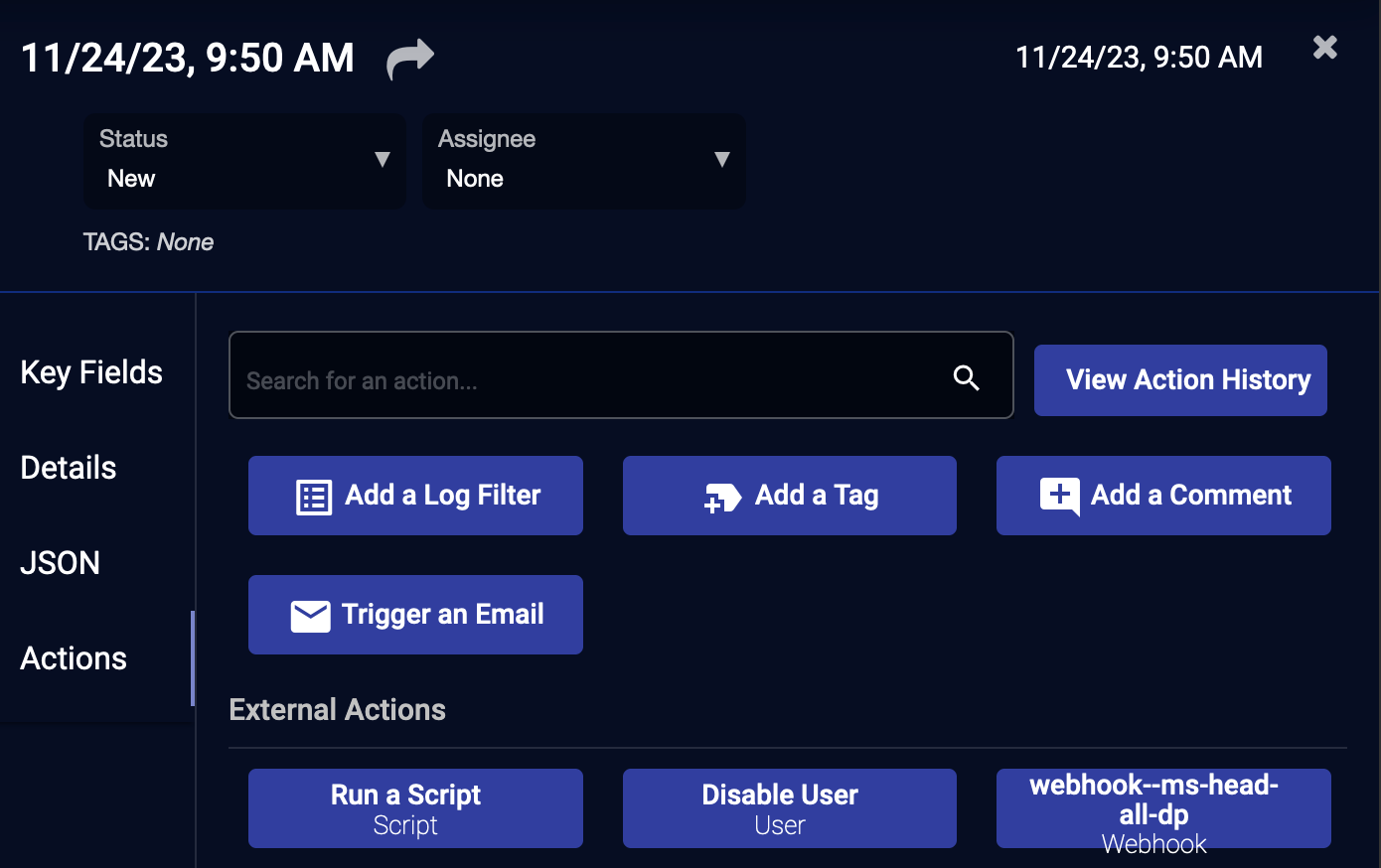Open the Assignee dropdown

click(x=566, y=161)
